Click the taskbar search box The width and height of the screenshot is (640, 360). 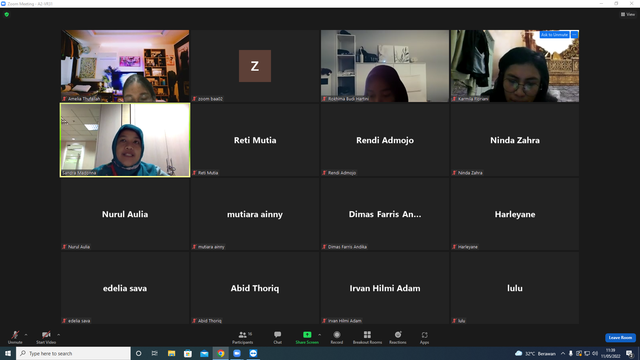click(x=73, y=353)
